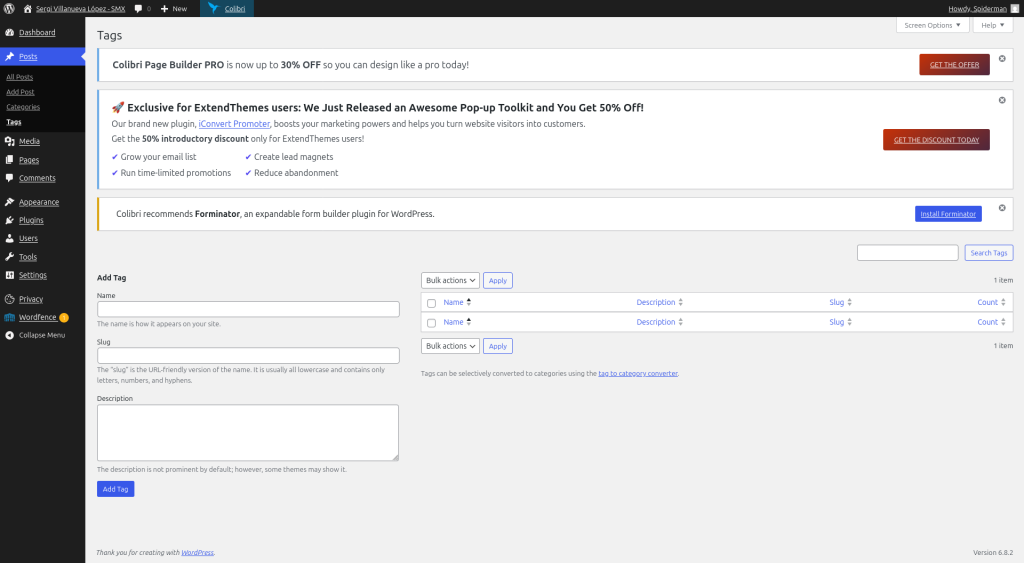Collapse the admin sidebar menu
This screenshot has height=563, width=1024.
41,335
